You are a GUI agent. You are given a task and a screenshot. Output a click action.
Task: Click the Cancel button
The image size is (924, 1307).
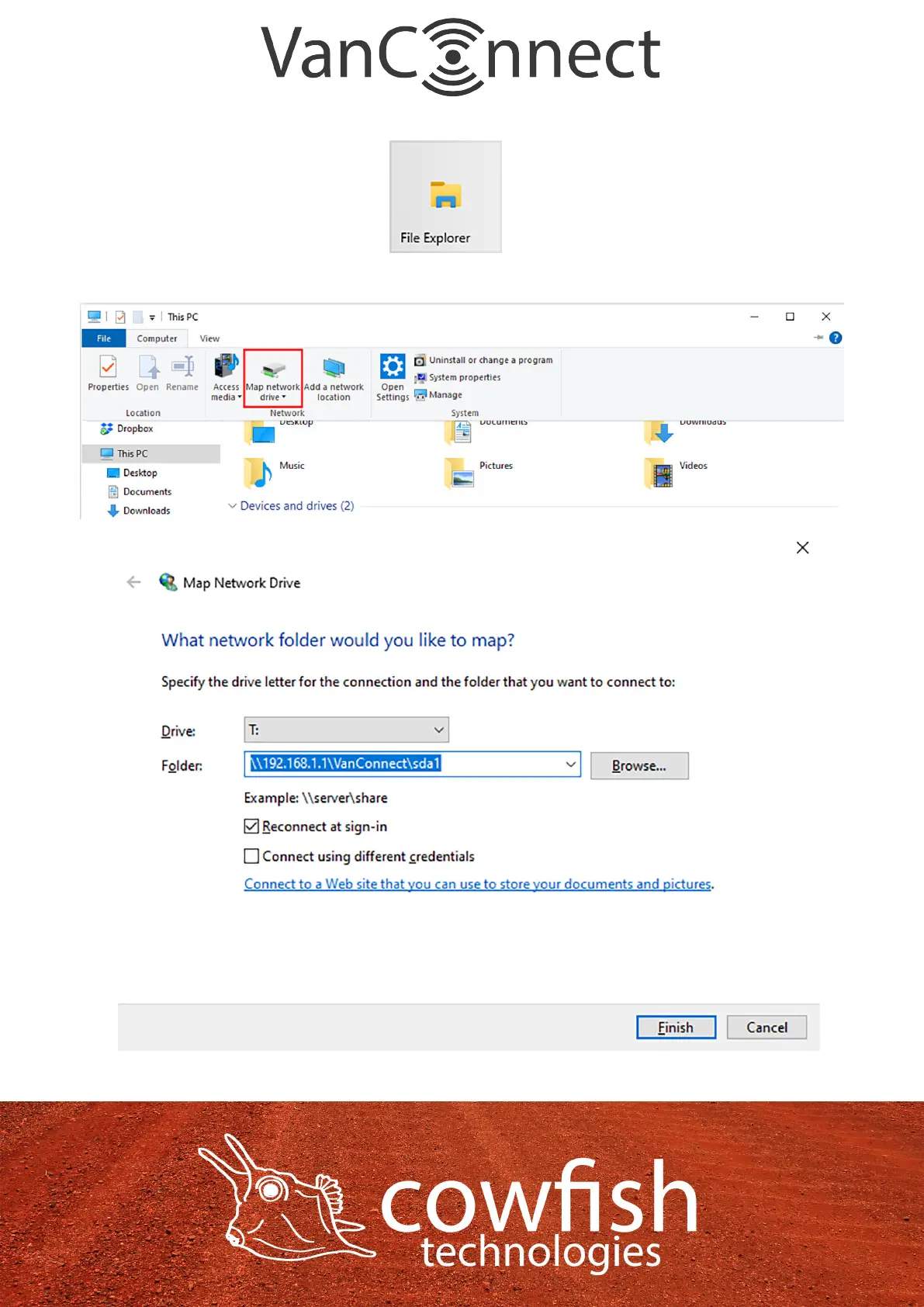coord(767,1028)
